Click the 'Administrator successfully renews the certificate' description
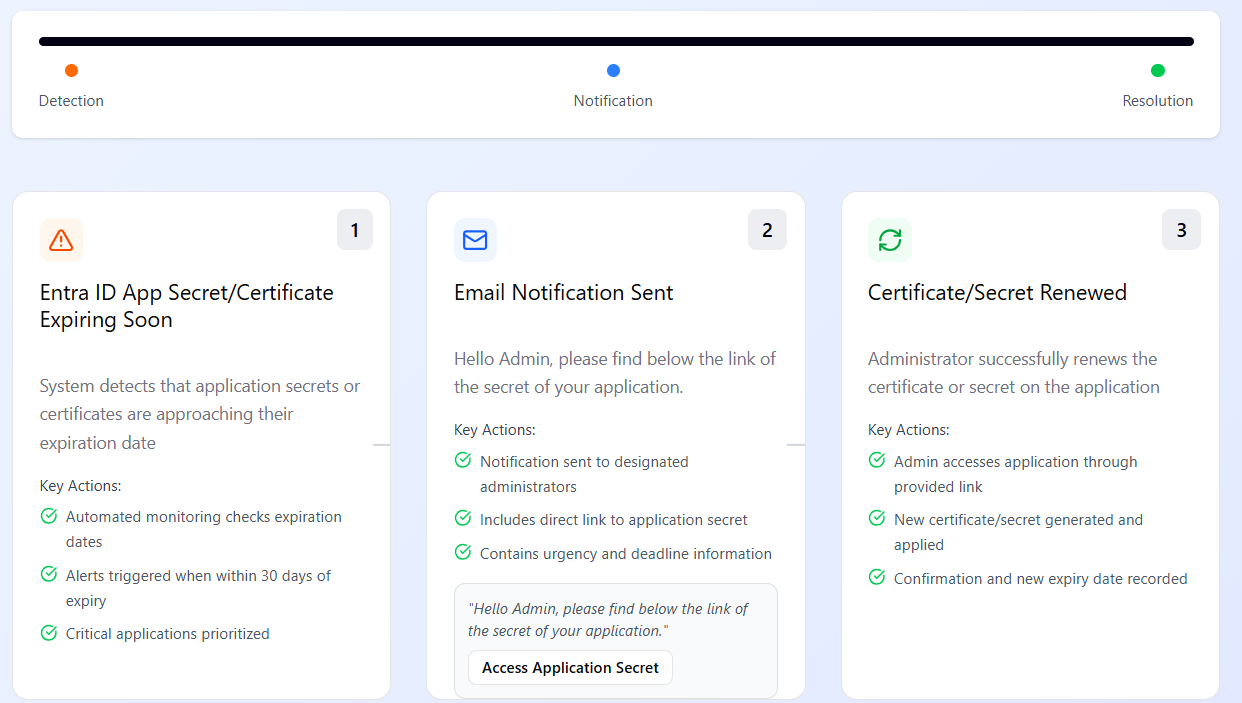 1014,373
